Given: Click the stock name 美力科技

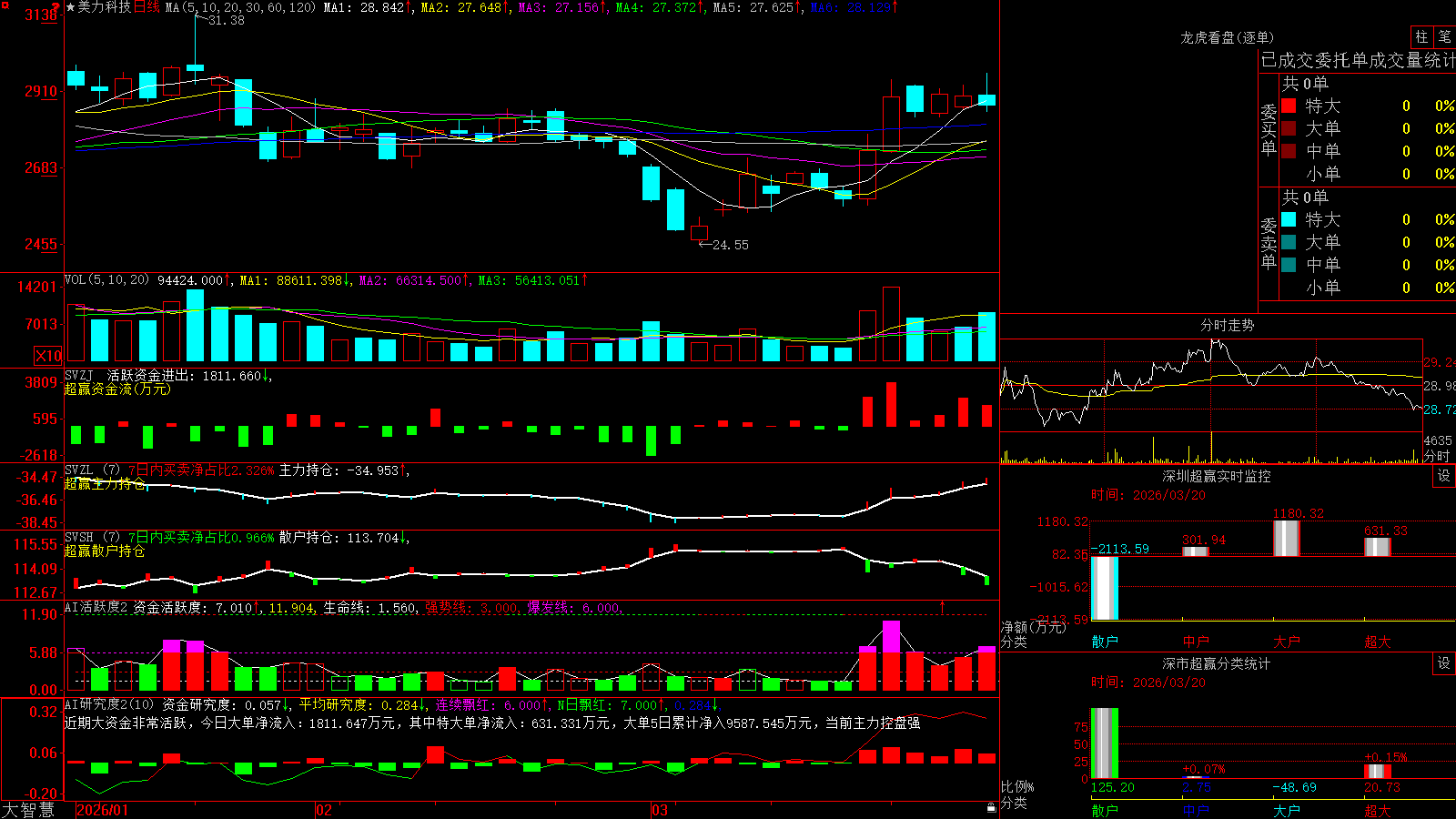Looking at the screenshot, I should tap(104, 7).
